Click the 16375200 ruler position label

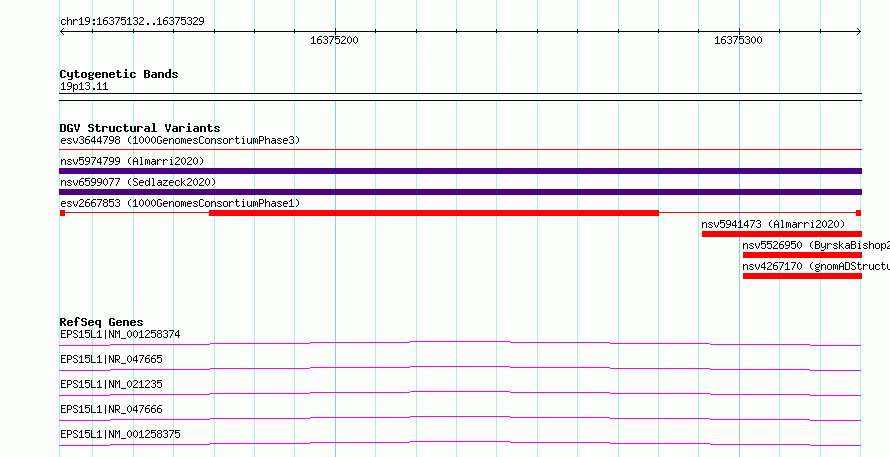click(334, 41)
